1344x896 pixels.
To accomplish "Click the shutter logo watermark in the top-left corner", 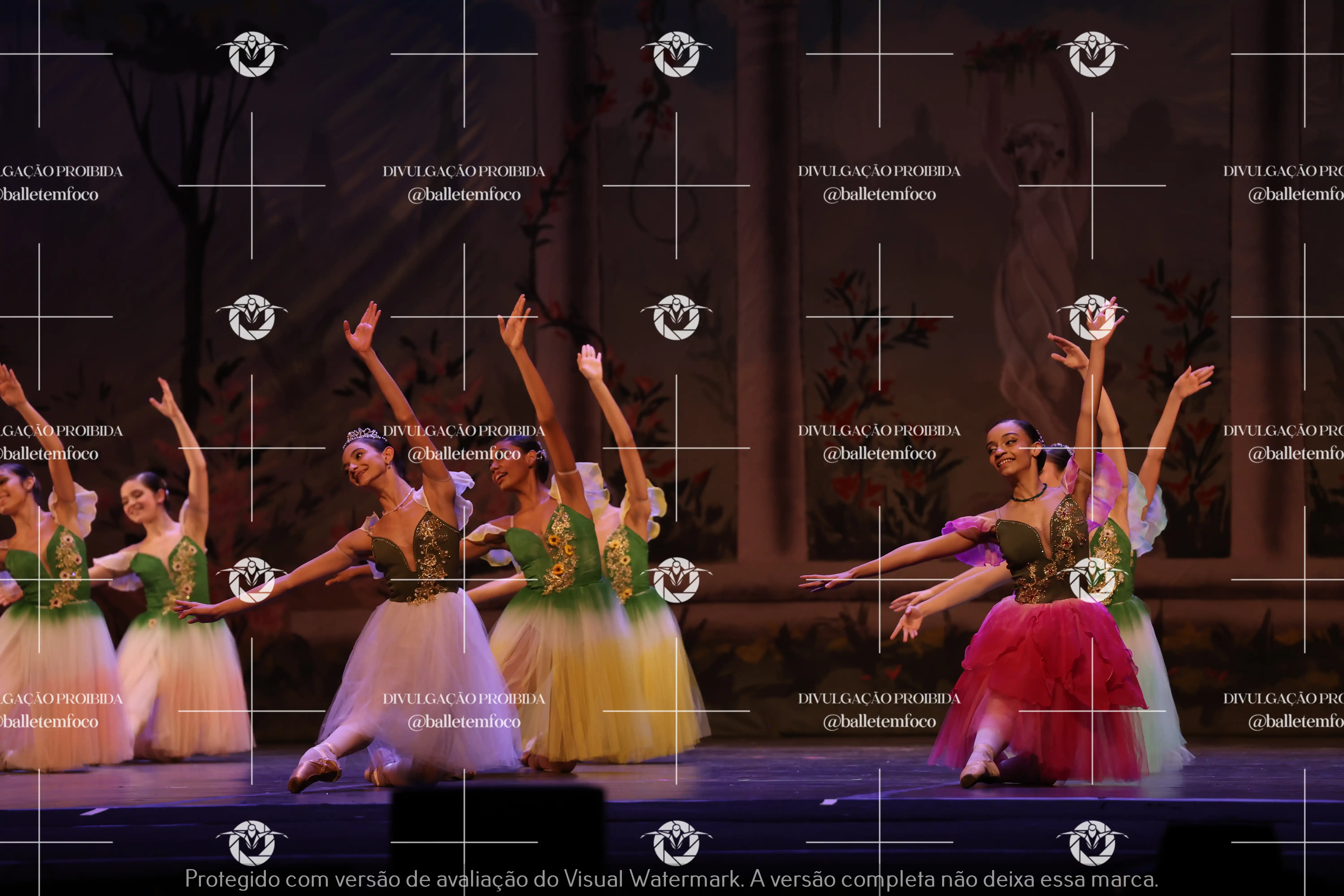I will (x=251, y=54).
